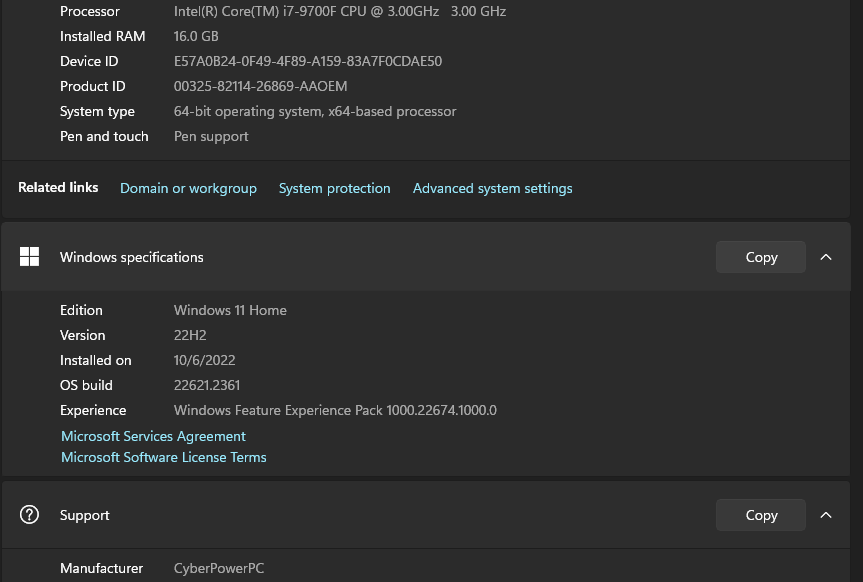The height and width of the screenshot is (582, 863).
Task: Click the question mark Support icon
Action: tap(30, 515)
